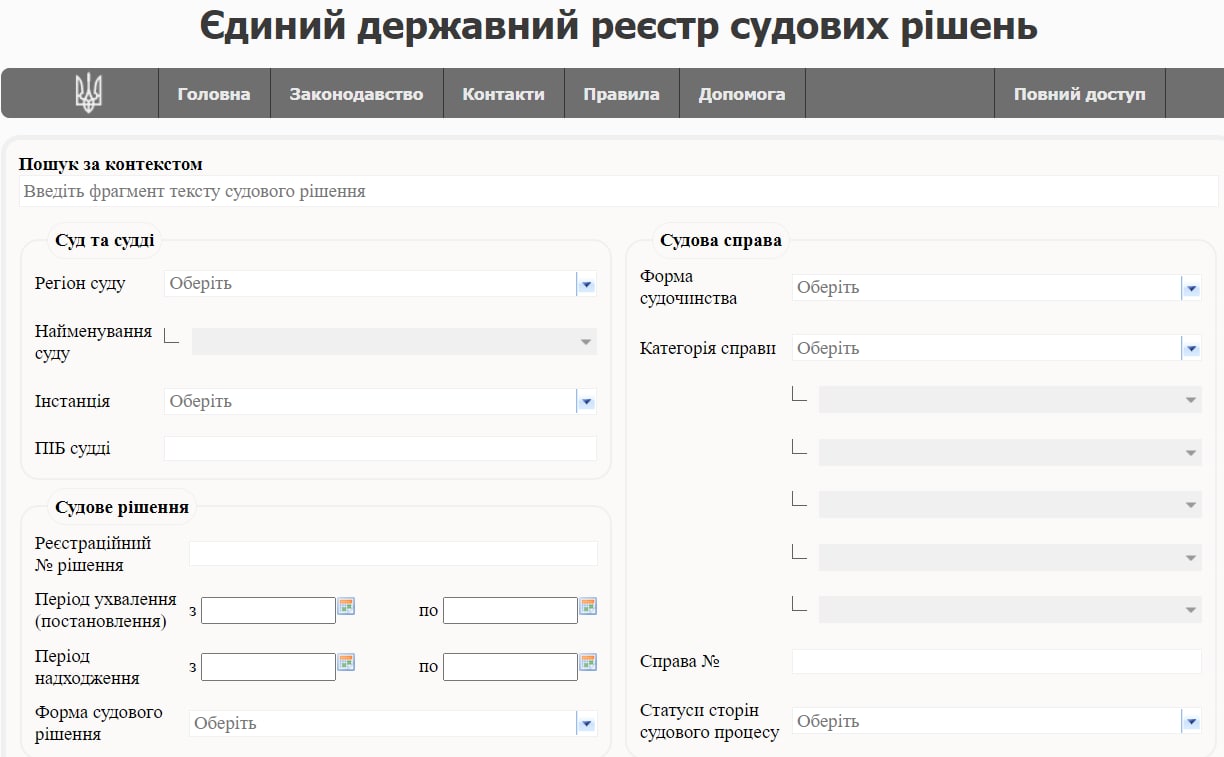Open the Статус сторін судового процесу dropdown
The width and height of the screenshot is (1224, 757).
pyautogui.click(x=1190, y=722)
